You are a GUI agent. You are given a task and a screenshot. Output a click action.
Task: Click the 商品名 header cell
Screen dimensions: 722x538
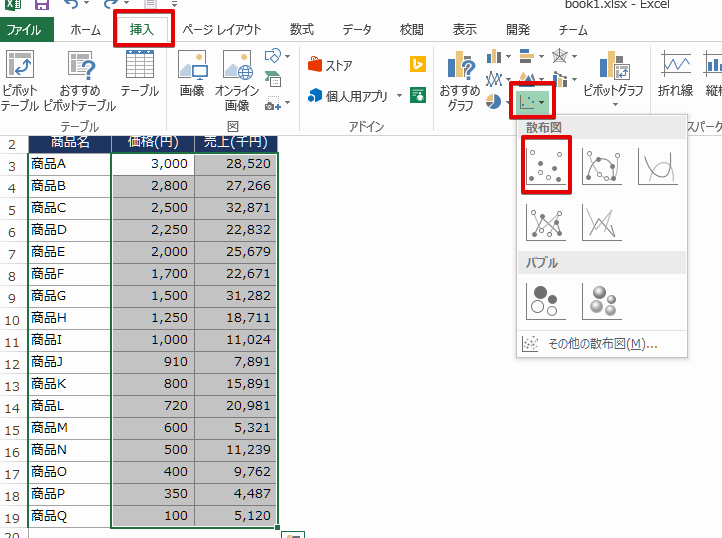[70, 142]
